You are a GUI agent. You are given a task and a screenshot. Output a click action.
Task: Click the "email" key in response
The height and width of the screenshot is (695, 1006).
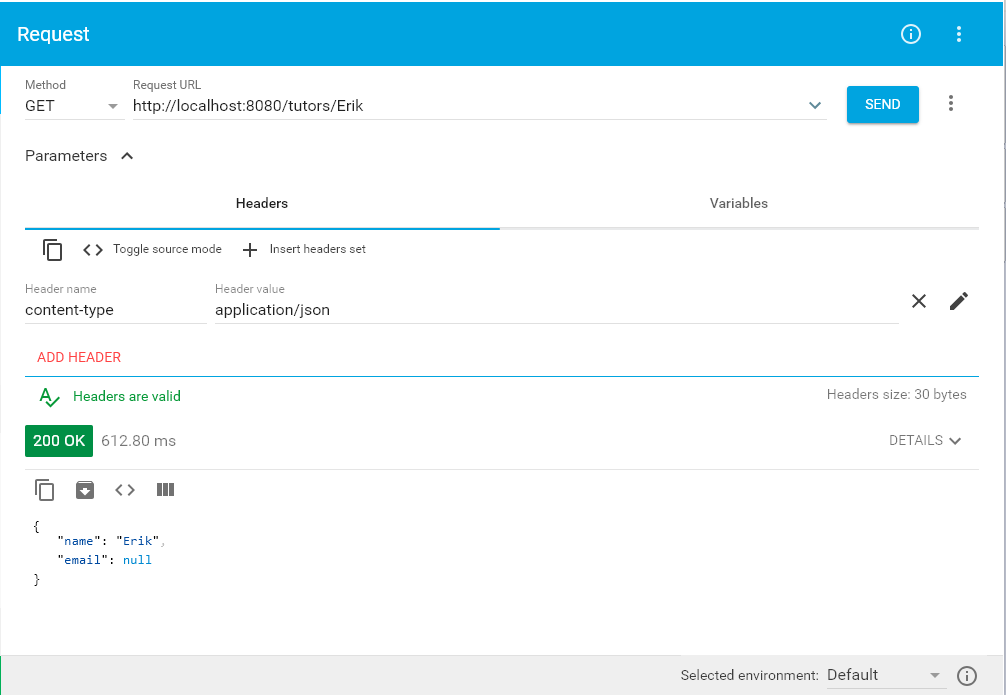click(x=82, y=560)
